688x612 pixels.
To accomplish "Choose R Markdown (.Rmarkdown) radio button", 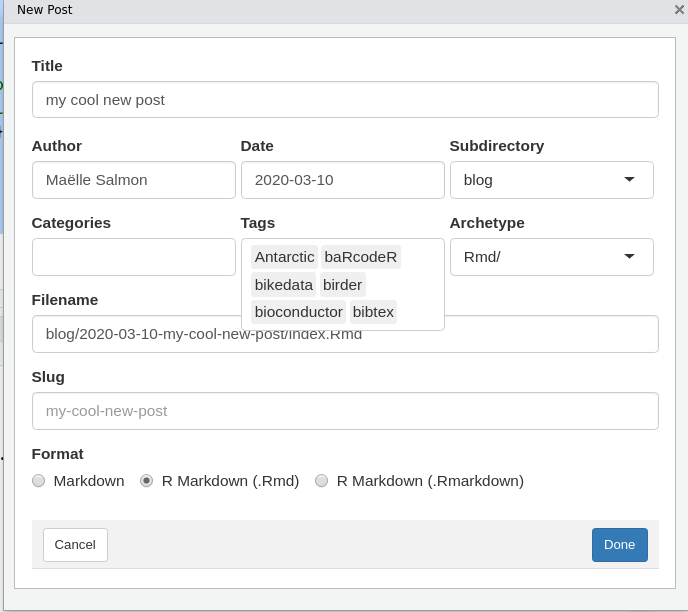I will pyautogui.click(x=322, y=481).
